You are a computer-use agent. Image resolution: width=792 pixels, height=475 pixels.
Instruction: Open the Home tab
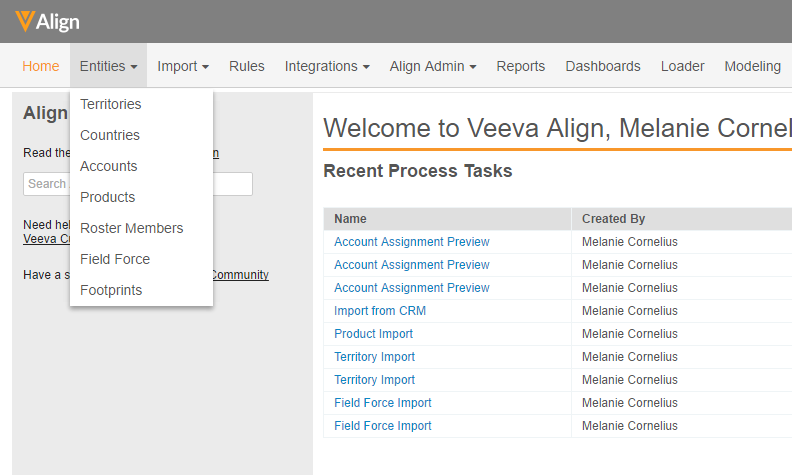(x=41, y=66)
